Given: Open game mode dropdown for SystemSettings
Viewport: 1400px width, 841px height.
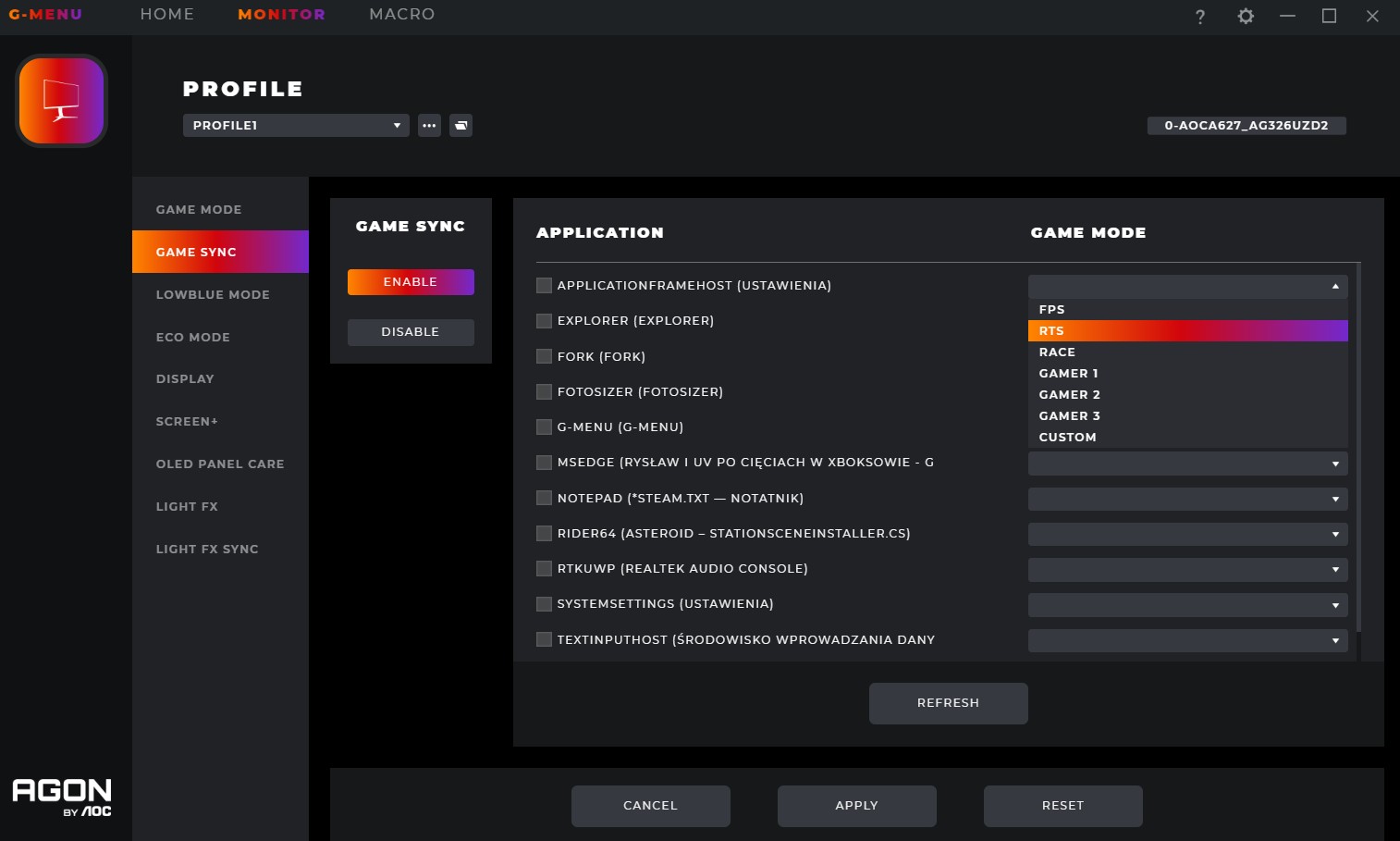Looking at the screenshot, I should click(1187, 605).
